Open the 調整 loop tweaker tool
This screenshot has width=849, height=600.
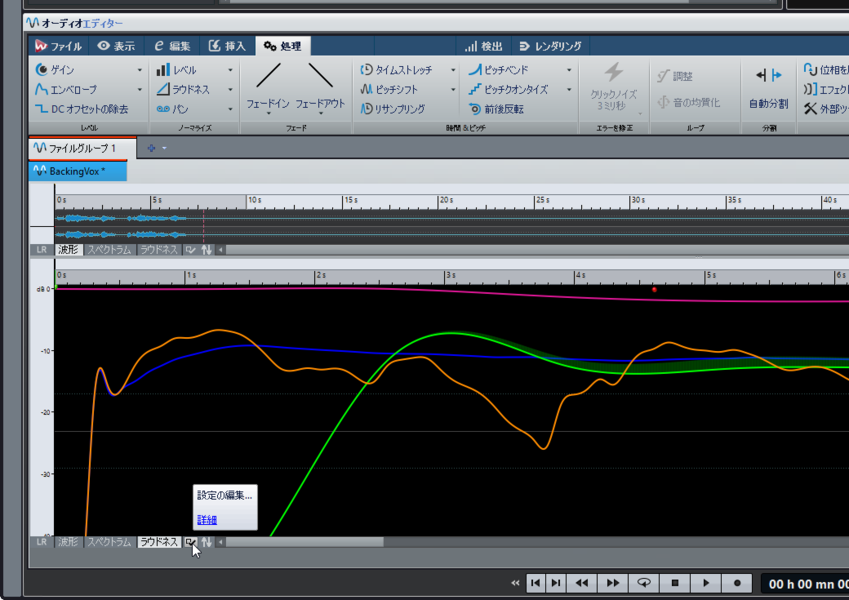pyautogui.click(x=675, y=76)
